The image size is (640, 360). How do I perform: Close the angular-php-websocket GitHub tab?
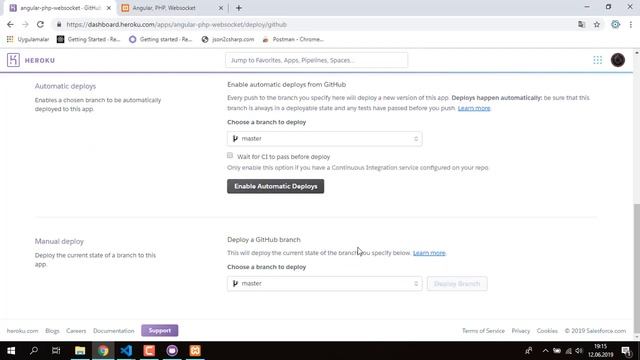(x=109, y=8)
